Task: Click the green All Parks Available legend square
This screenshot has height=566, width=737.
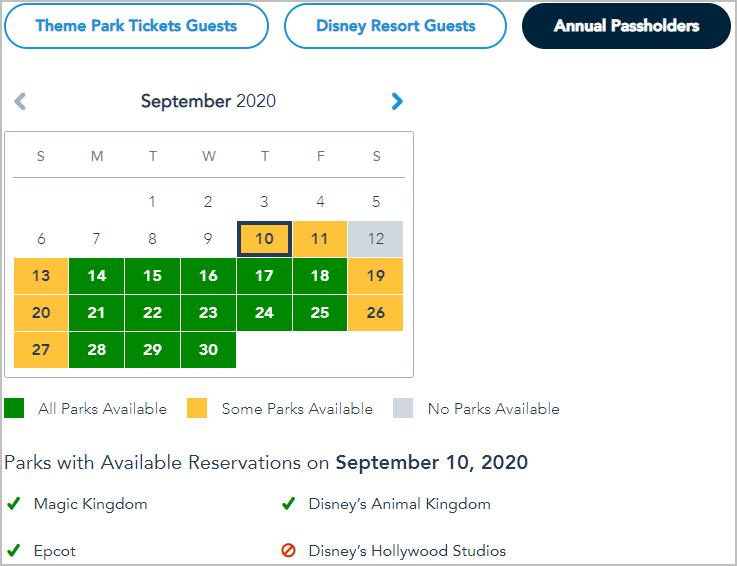Action: click(x=14, y=408)
